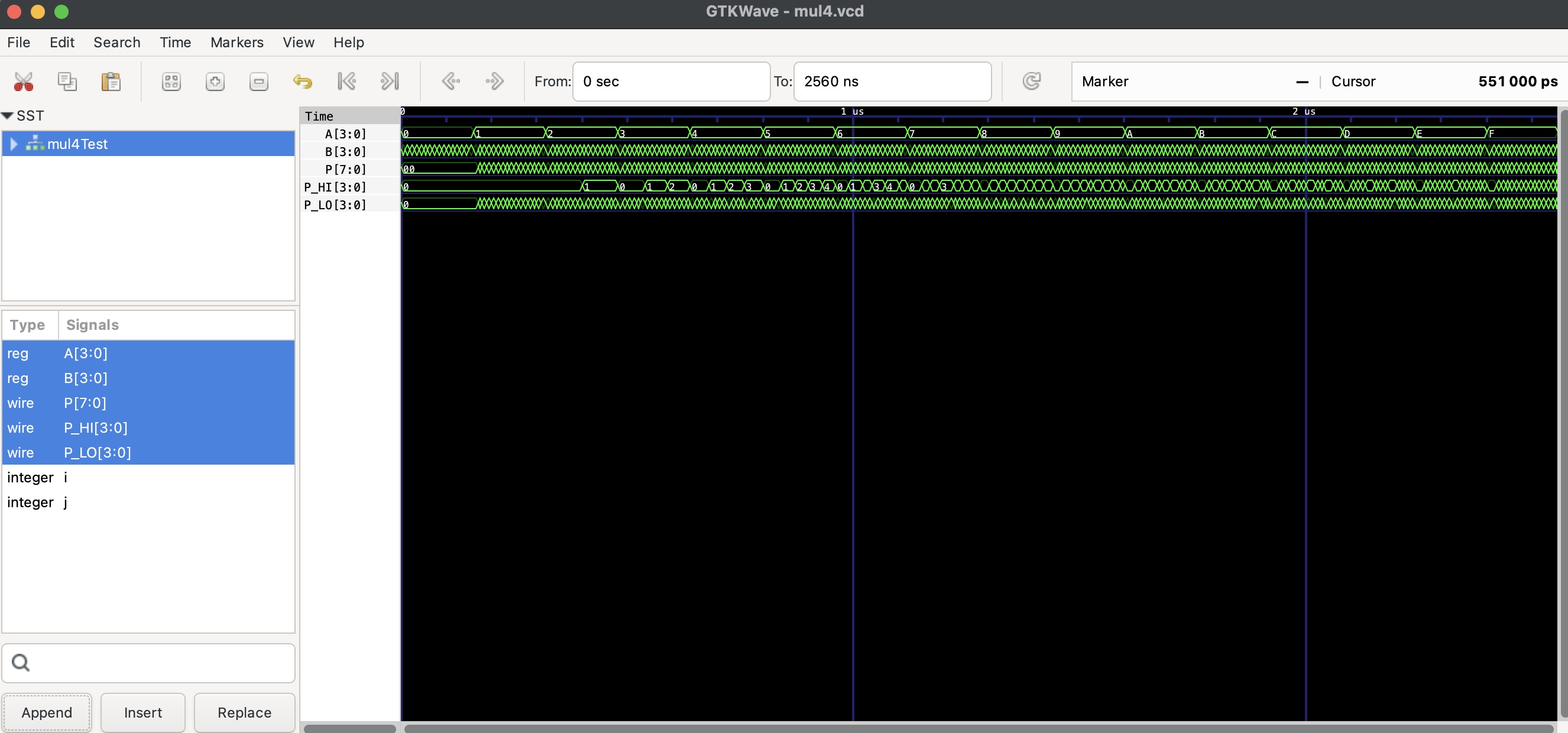
Task: Click the Insert button
Action: (143, 712)
